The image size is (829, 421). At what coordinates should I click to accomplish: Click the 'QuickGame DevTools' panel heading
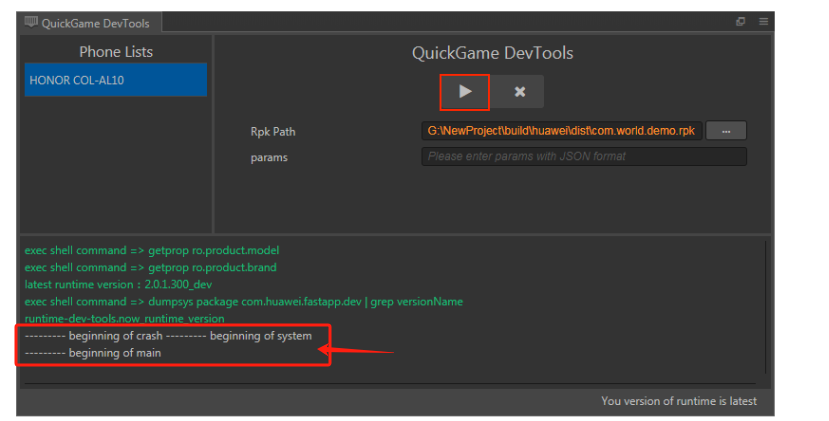pyautogui.click(x=493, y=53)
